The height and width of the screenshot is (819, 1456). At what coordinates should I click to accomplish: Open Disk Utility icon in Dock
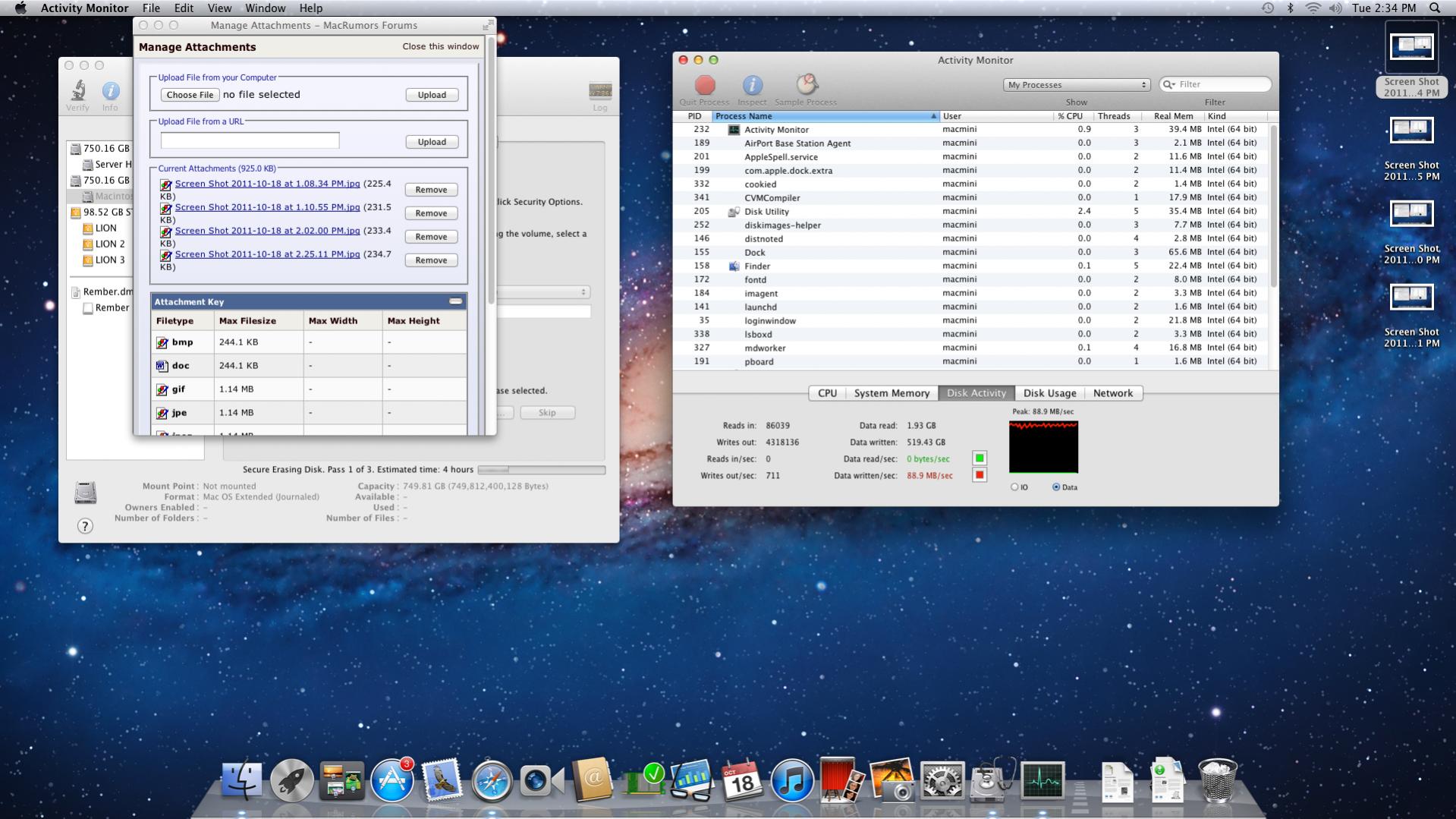click(x=992, y=780)
